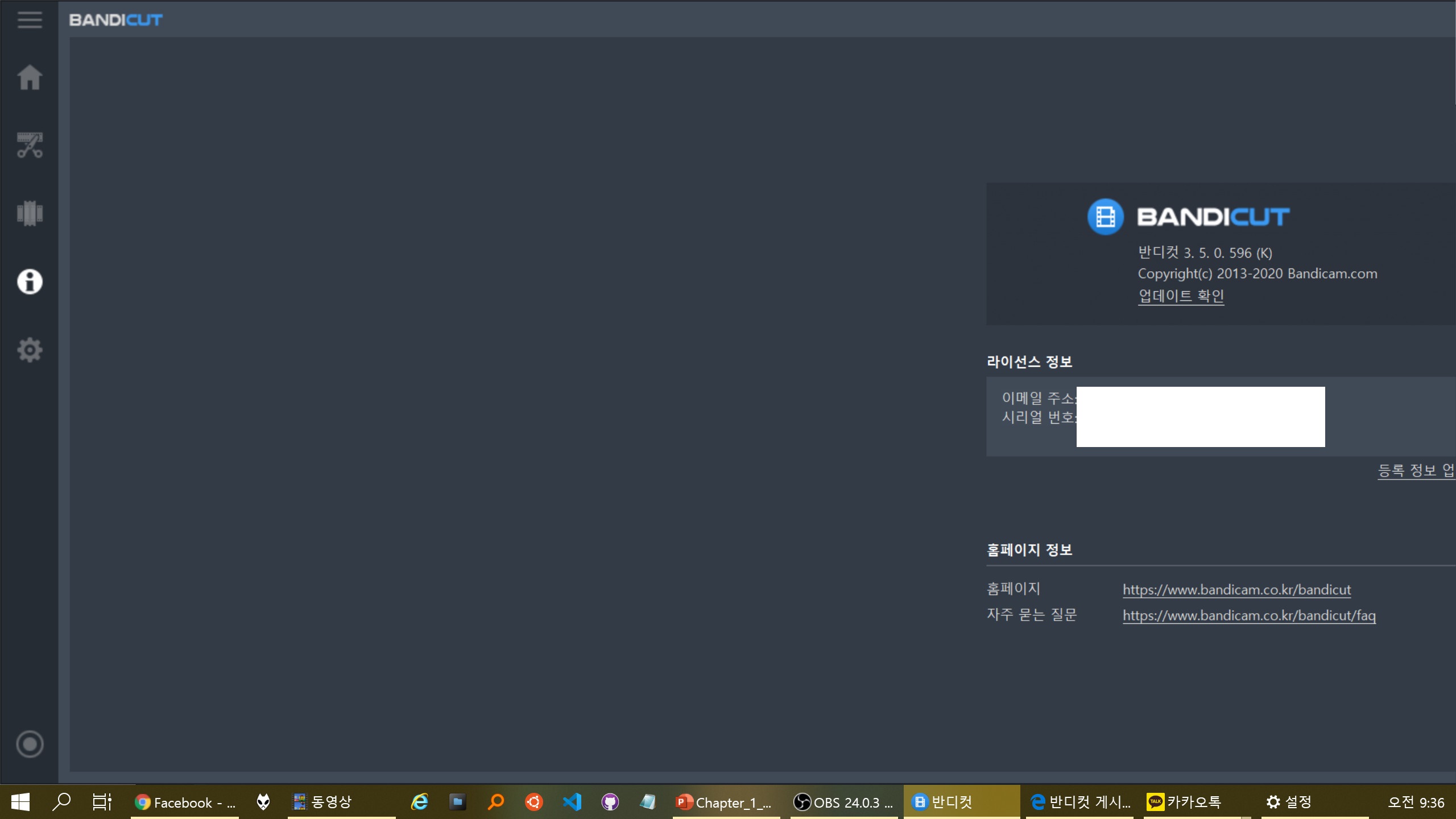The height and width of the screenshot is (819, 1456).
Task: Open the Cut (scissors) mode
Action: point(30,145)
